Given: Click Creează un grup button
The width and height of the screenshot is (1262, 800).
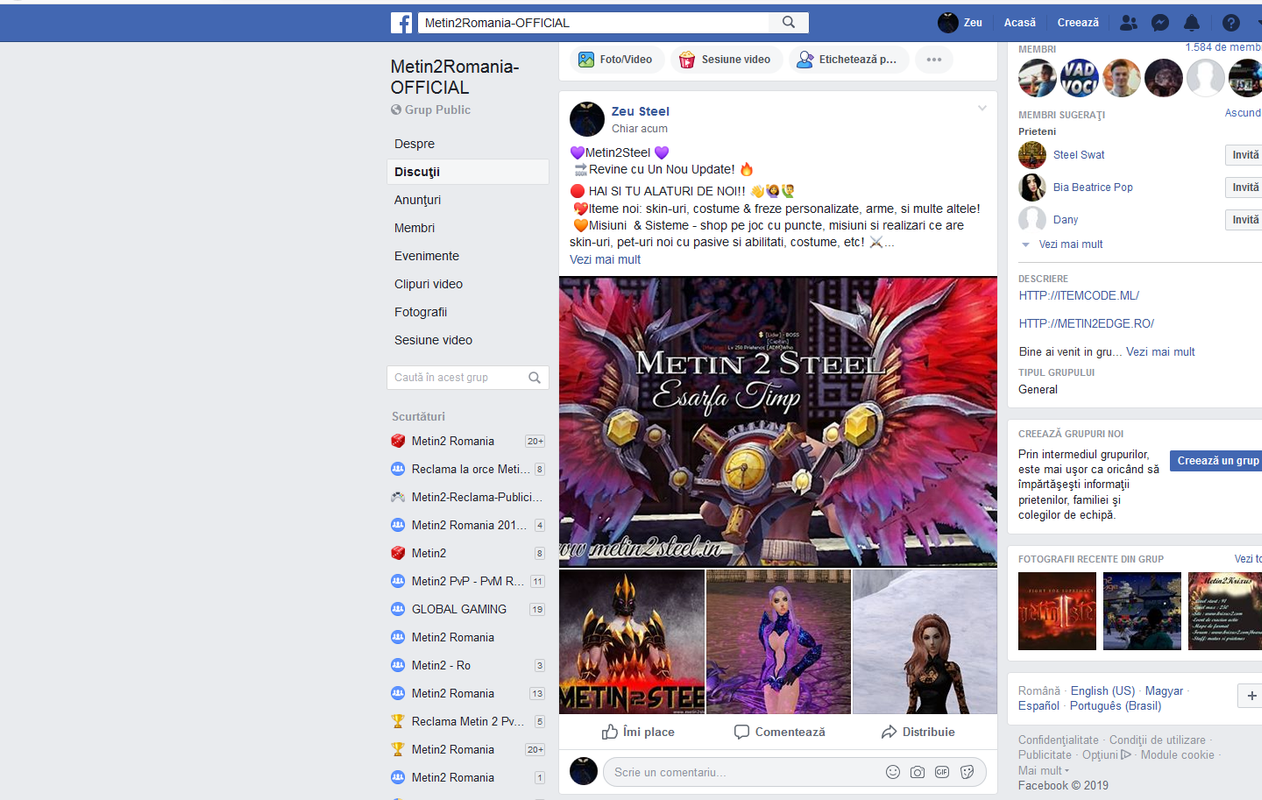Looking at the screenshot, I should pyautogui.click(x=1216, y=461).
